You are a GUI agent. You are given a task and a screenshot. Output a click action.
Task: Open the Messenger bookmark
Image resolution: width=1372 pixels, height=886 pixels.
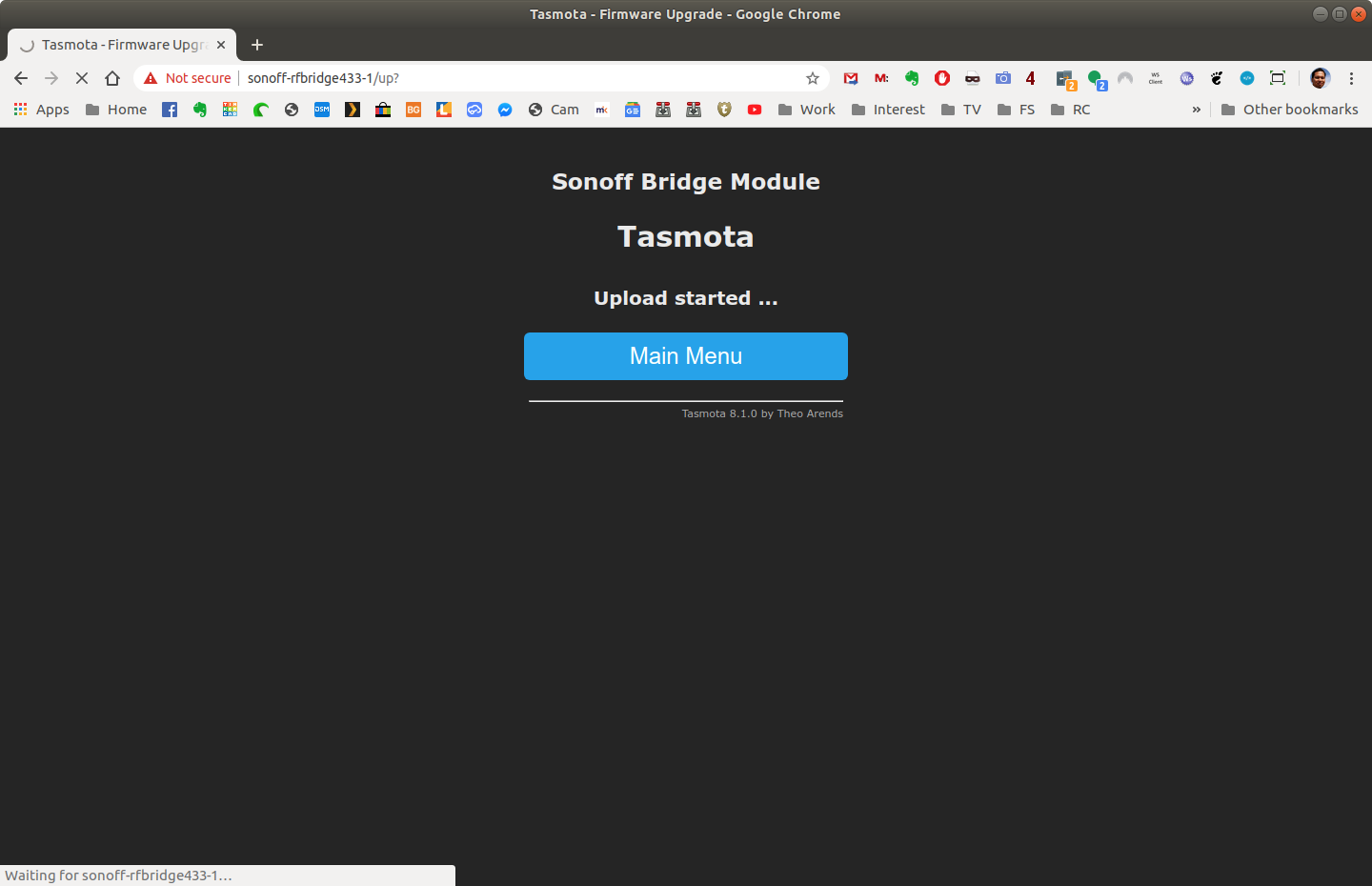505,110
